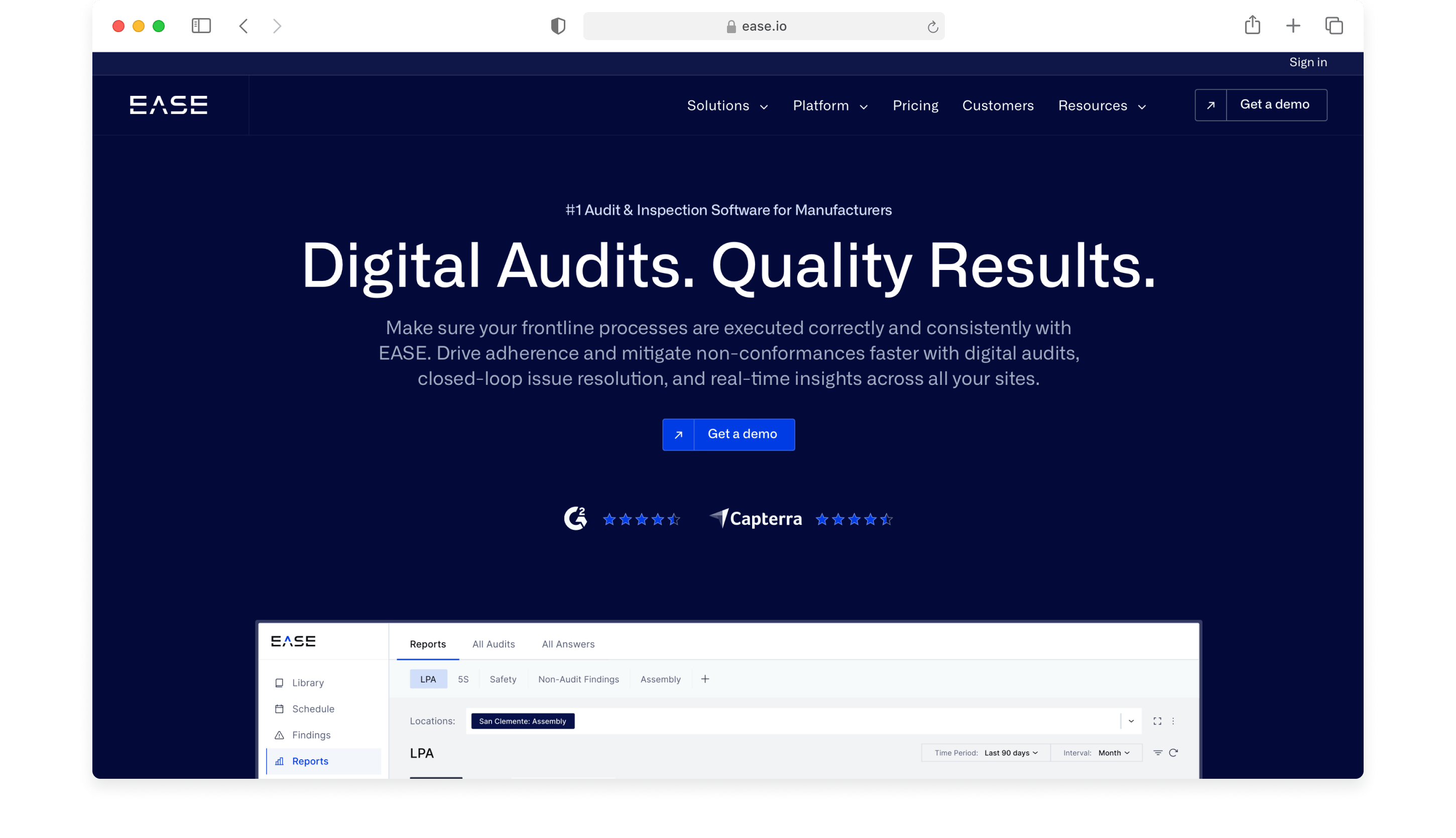Reload the page with refresh icon
The height and width of the screenshot is (838, 1456).
point(932,27)
